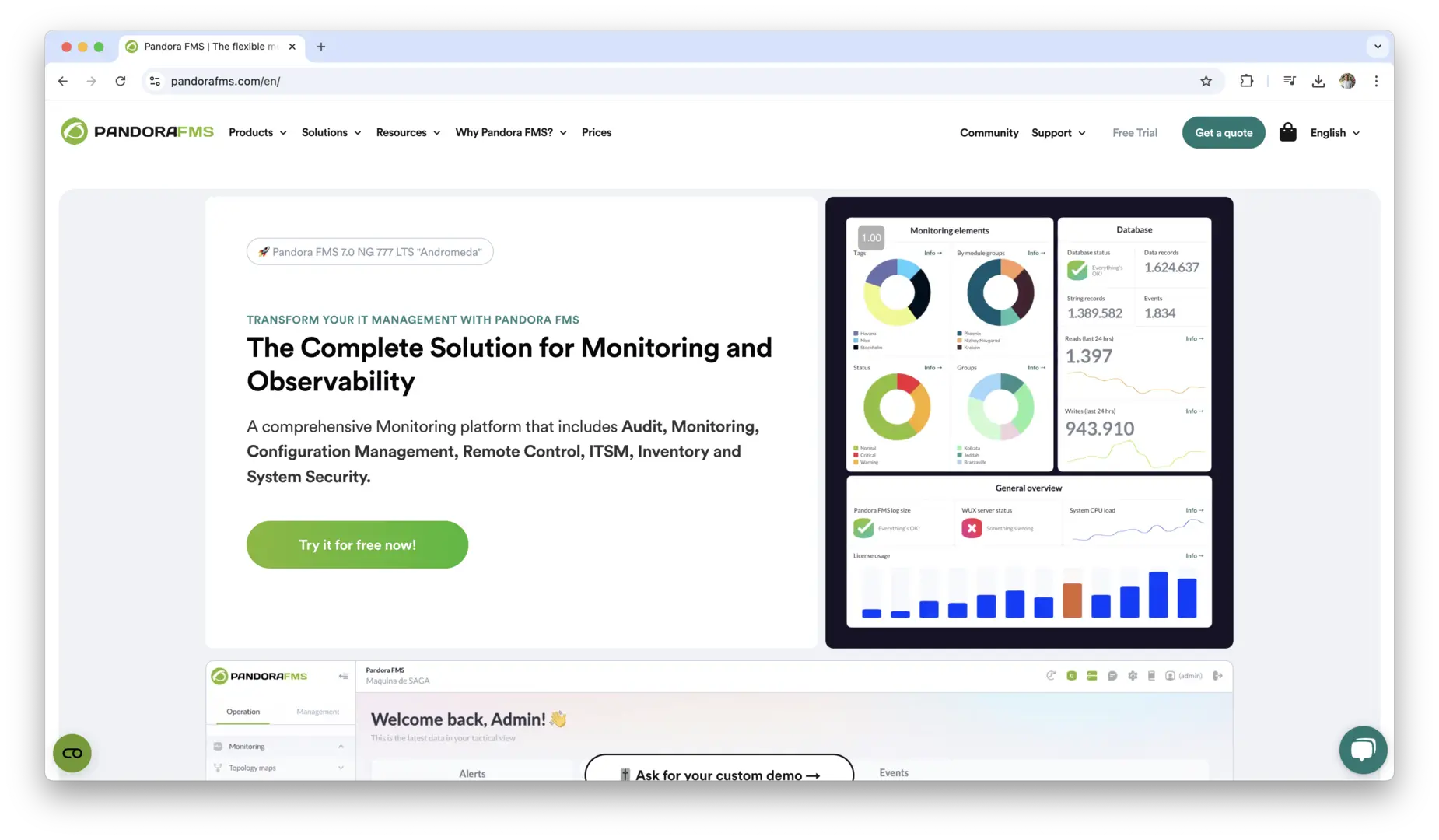Click the green 0 notification badge
The width and height of the screenshot is (1439, 840).
point(1071,676)
